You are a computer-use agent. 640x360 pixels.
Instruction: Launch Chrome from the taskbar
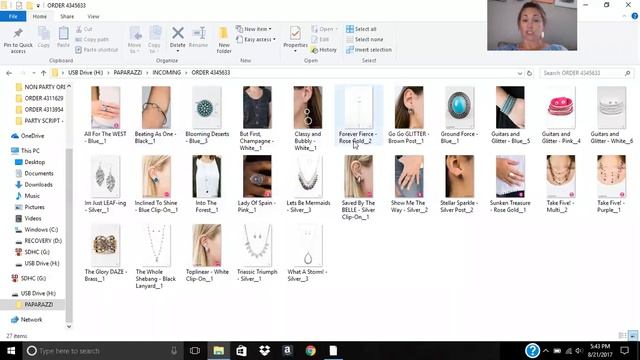coord(311,351)
